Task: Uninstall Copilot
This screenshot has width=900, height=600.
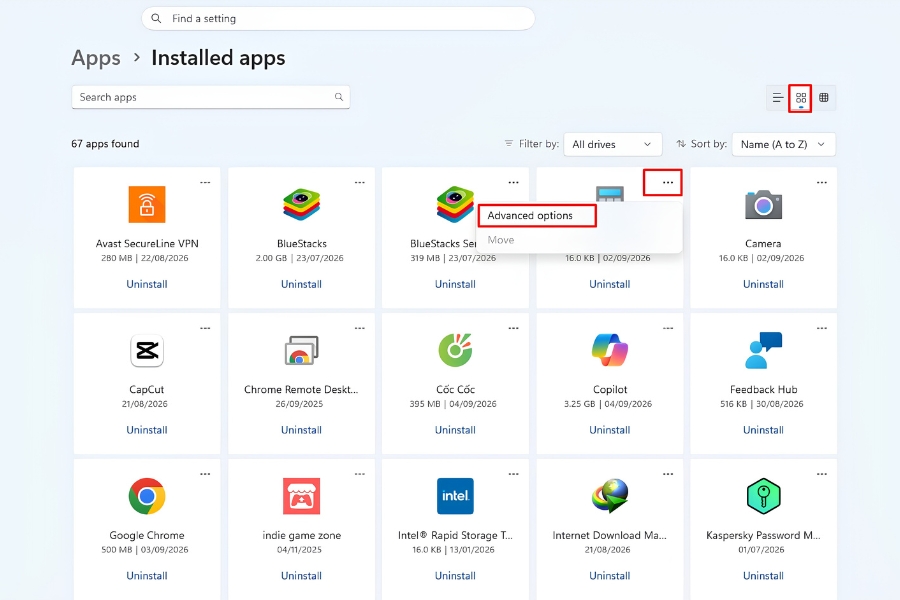Action: (610, 430)
